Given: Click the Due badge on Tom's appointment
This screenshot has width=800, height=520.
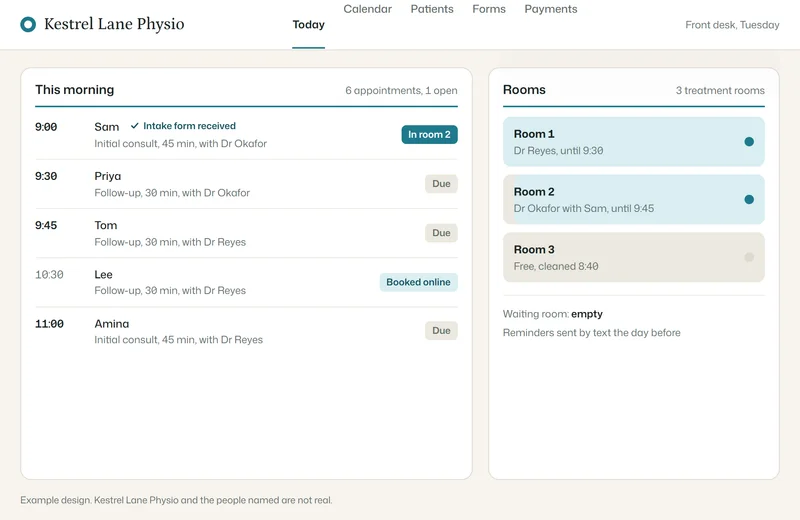Looking at the screenshot, I should (441, 233).
